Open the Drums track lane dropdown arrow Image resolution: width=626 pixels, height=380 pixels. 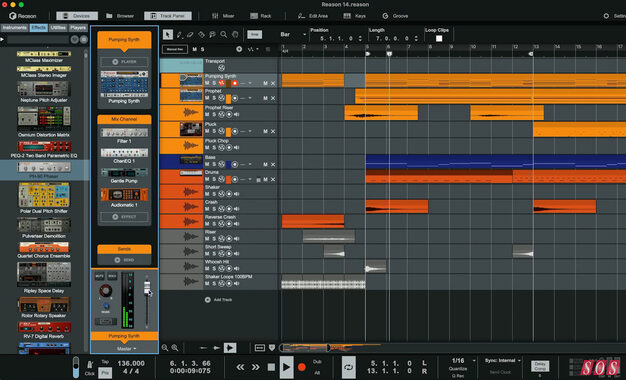click(250, 179)
